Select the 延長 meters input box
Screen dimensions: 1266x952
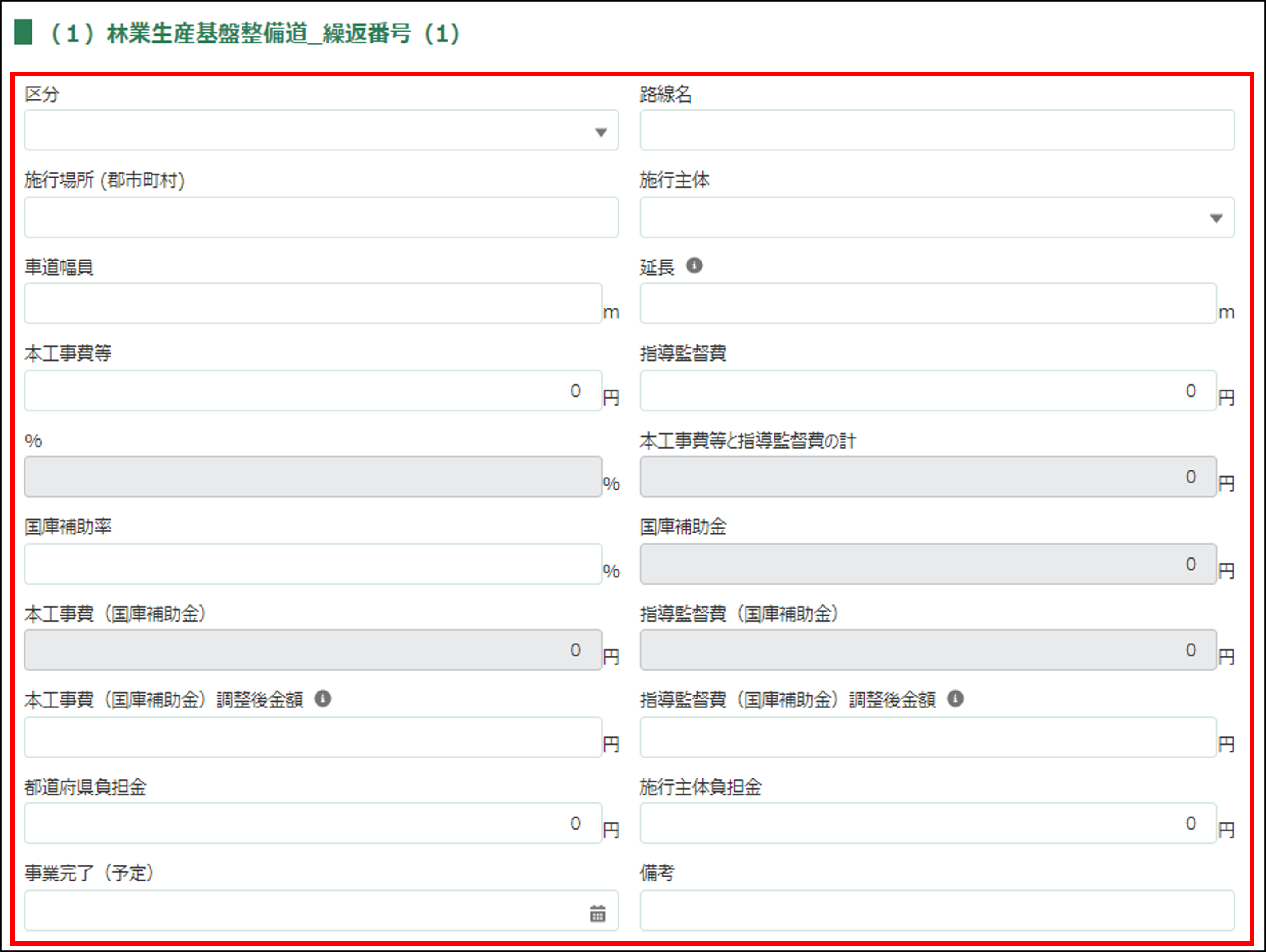coord(927,304)
